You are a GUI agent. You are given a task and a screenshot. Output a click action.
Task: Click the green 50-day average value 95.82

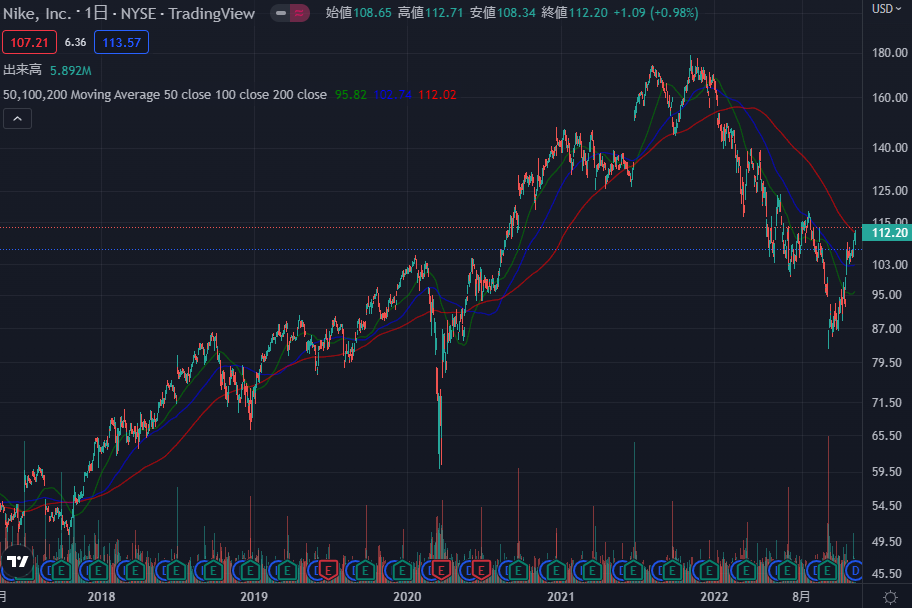coord(351,95)
